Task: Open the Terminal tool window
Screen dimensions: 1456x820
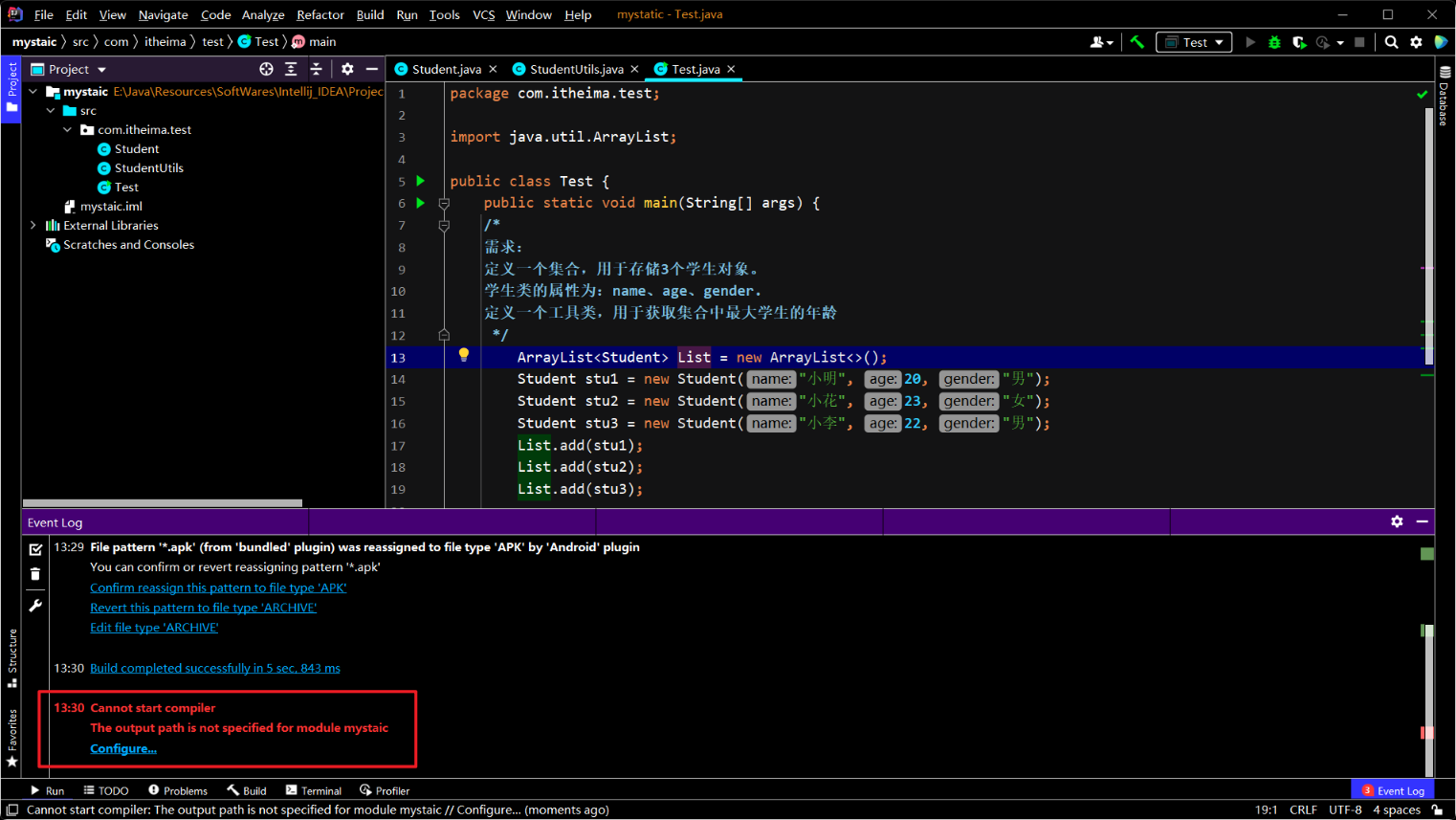Action: pos(313,790)
